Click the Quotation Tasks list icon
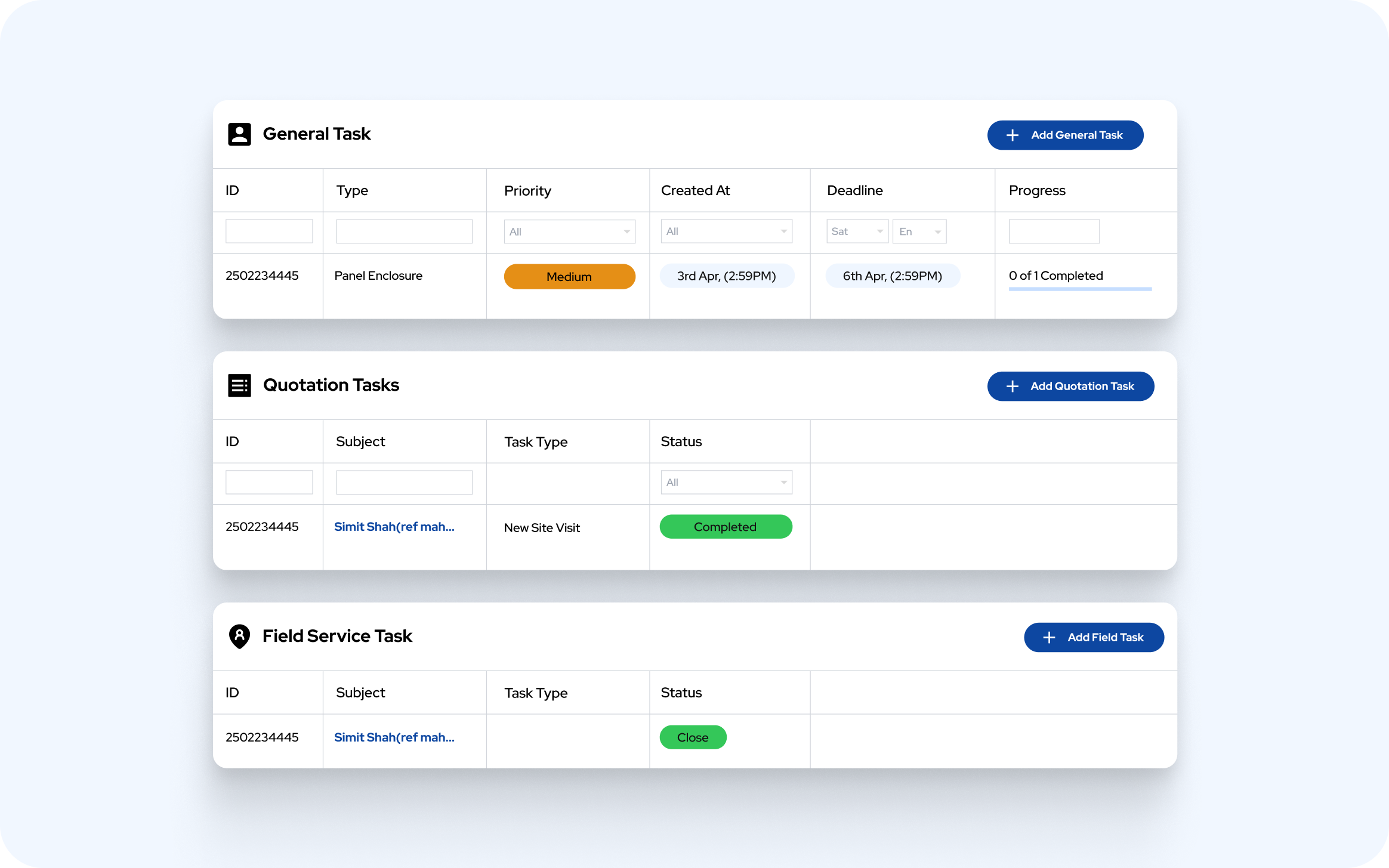 tap(239, 385)
